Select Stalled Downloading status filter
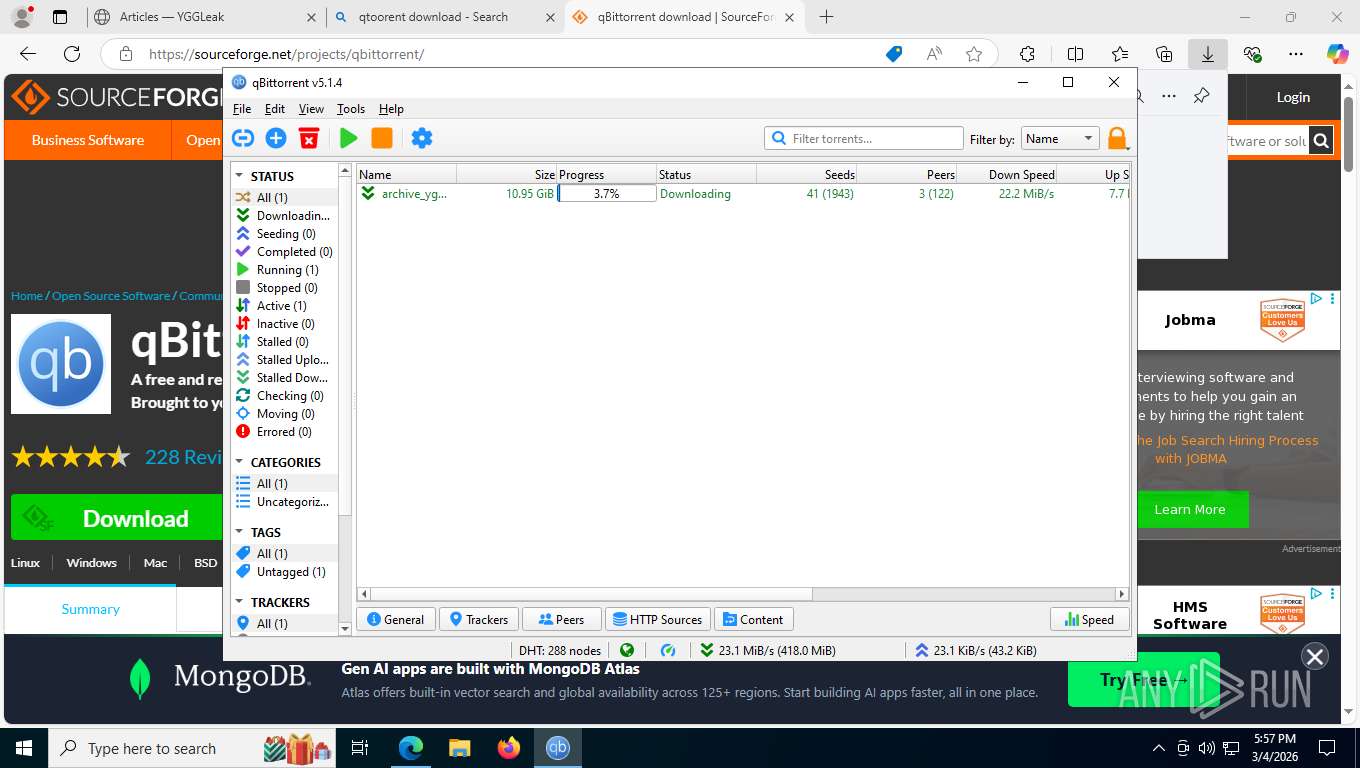The image size is (1360, 768). click(x=284, y=378)
